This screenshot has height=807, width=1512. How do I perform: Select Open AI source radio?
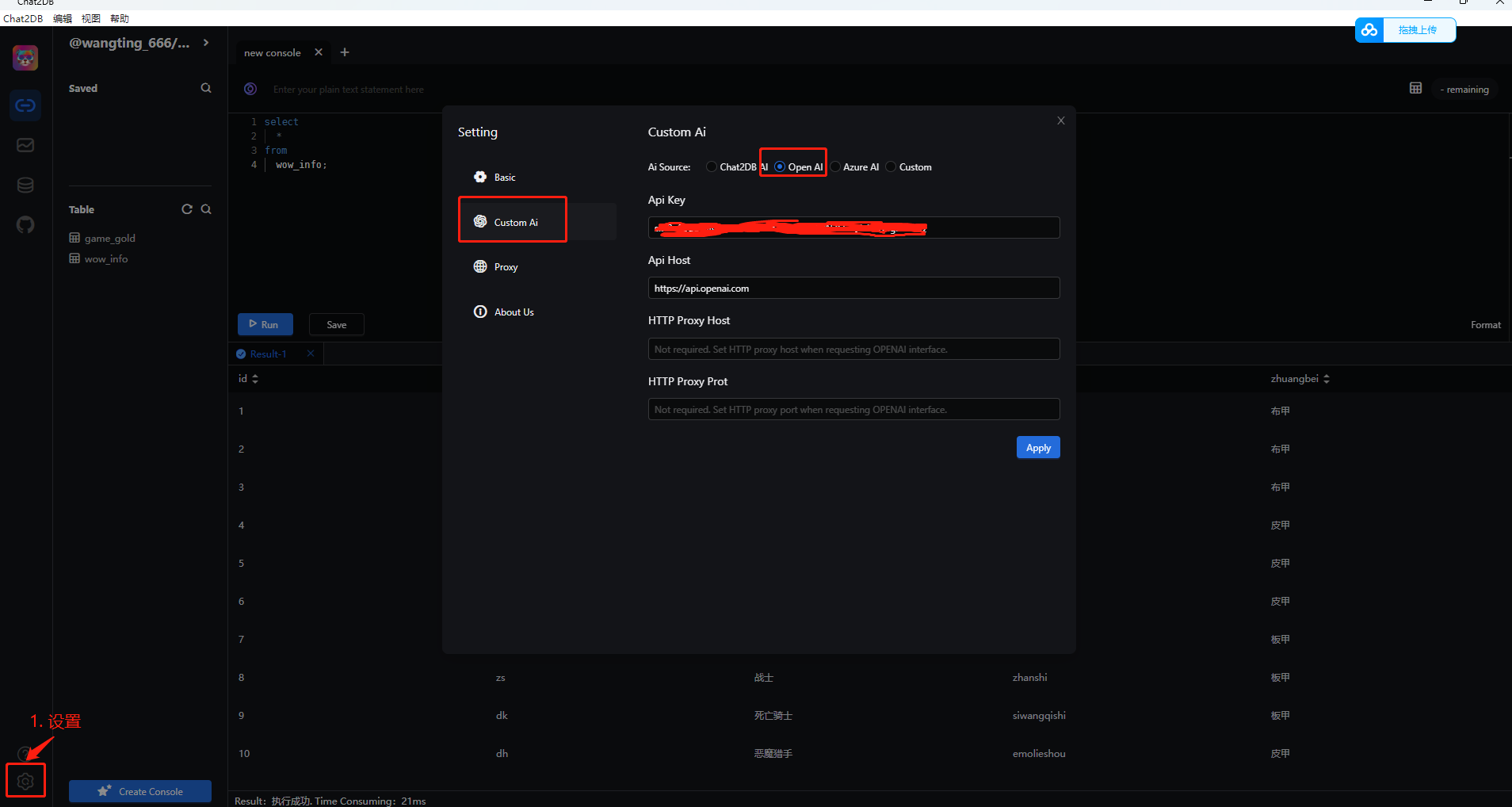(780, 166)
